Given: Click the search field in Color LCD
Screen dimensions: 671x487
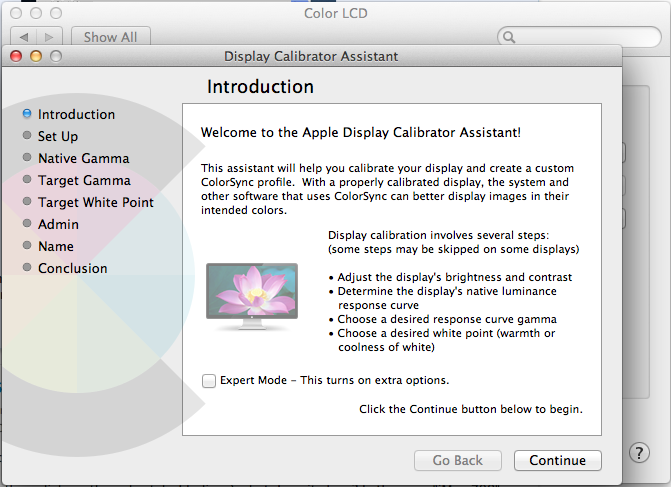Looking at the screenshot, I should point(580,38).
